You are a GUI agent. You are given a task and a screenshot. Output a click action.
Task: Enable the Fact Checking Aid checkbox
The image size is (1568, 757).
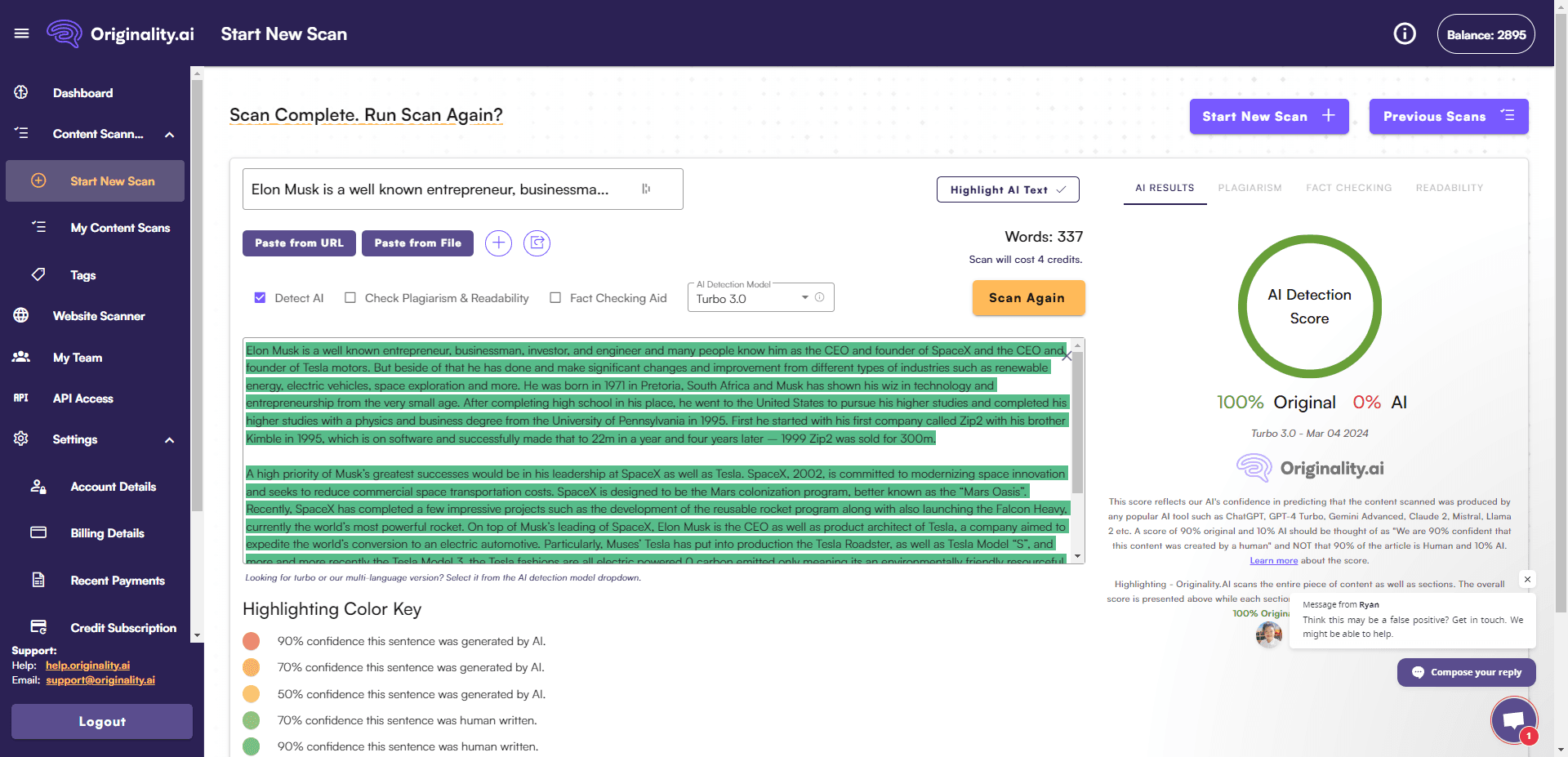point(555,298)
